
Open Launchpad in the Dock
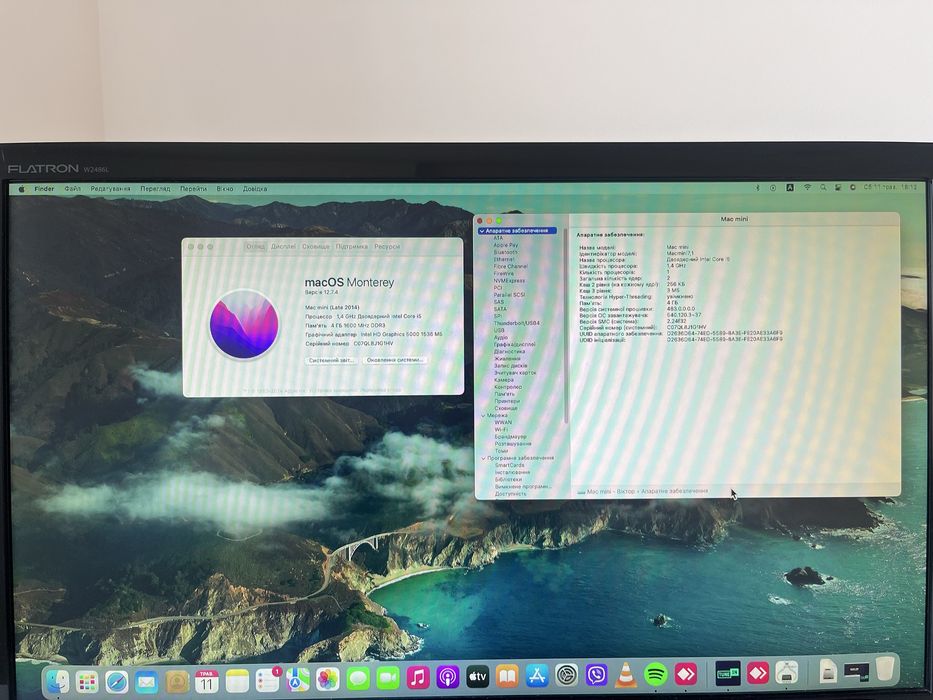[x=87, y=681]
